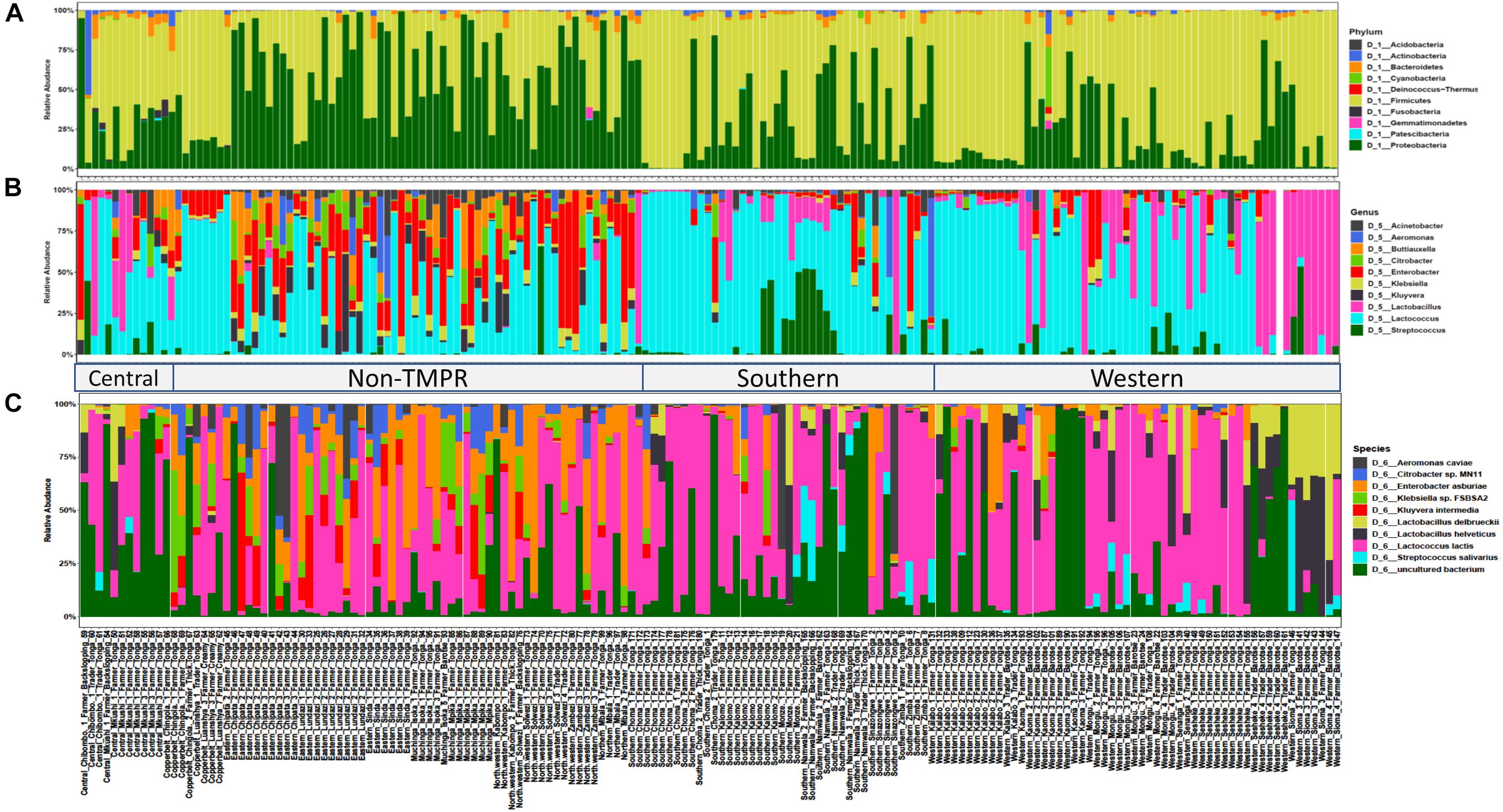Click the 25% tick label in panel A
This screenshot has width=1503, height=812.
click(65, 129)
